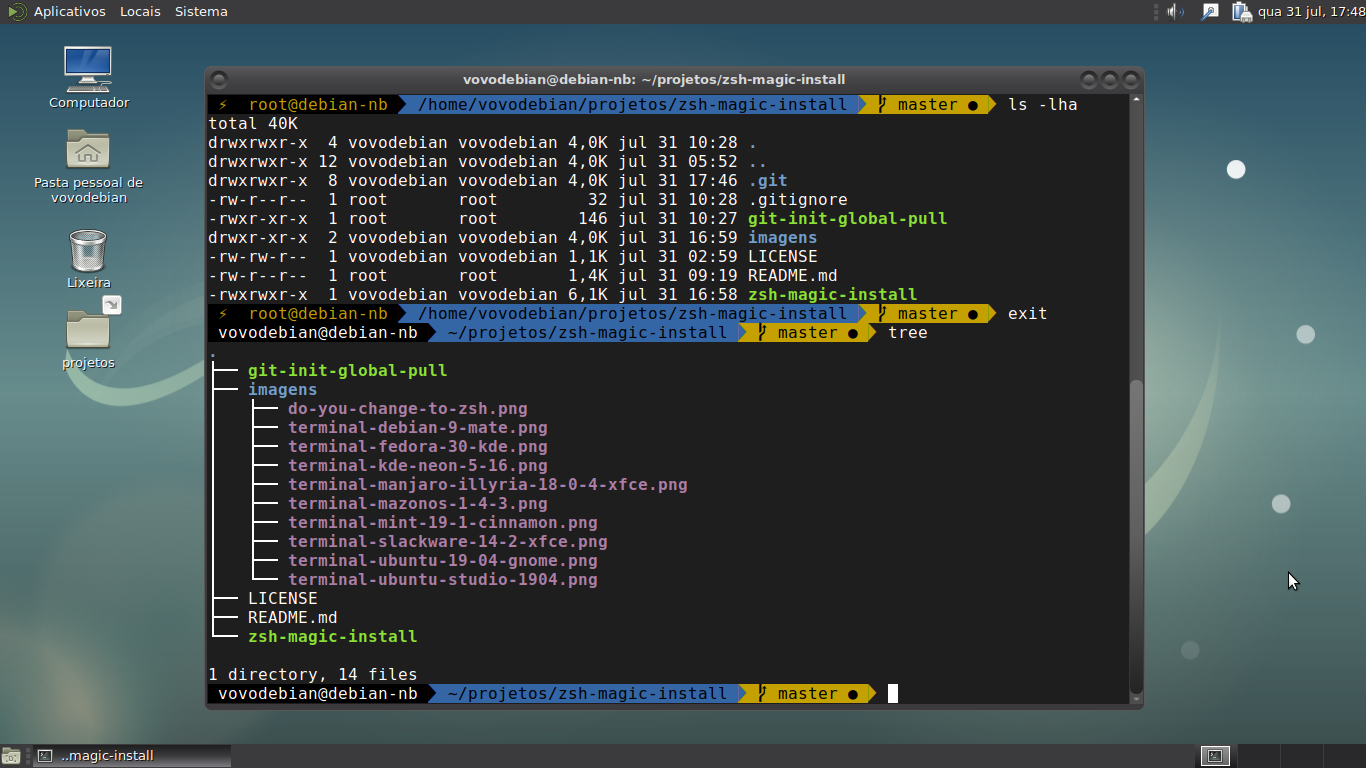Click the volume speaker icon in top panel
Viewport: 1366px width, 768px height.
pyautogui.click(x=1176, y=12)
